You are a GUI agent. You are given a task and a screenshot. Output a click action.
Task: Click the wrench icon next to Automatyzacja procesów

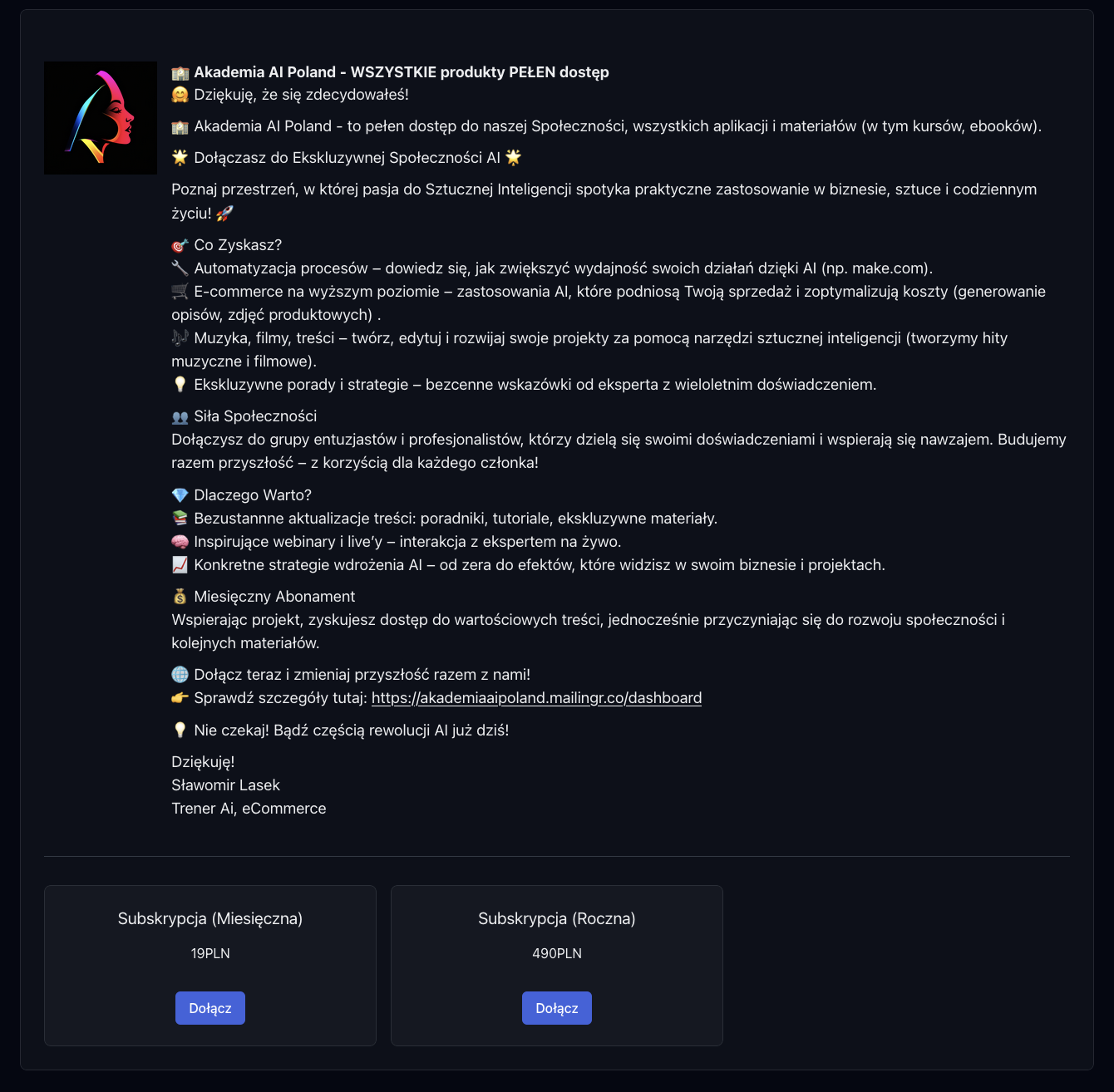coord(180,268)
